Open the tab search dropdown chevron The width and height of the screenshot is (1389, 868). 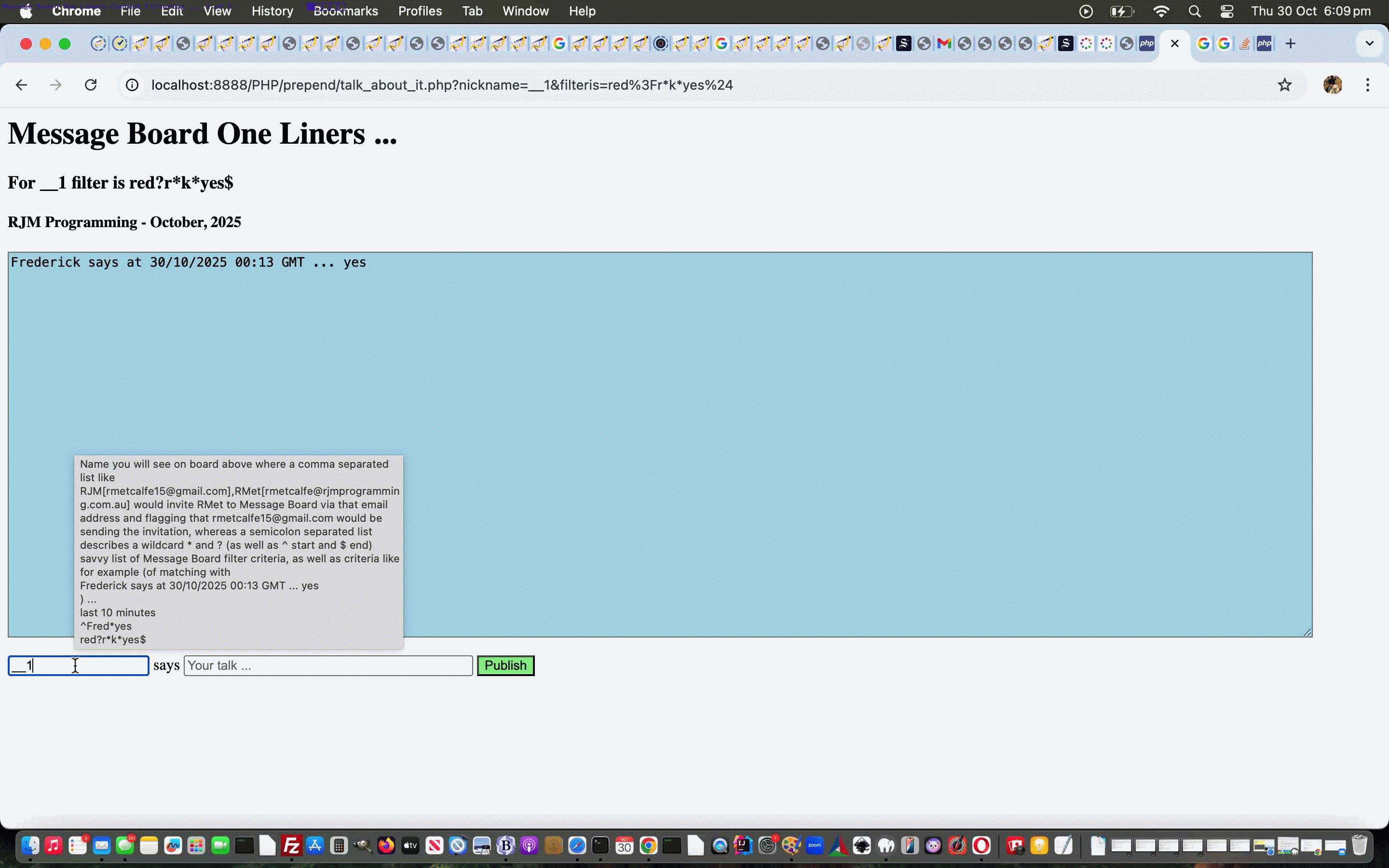point(1370,43)
